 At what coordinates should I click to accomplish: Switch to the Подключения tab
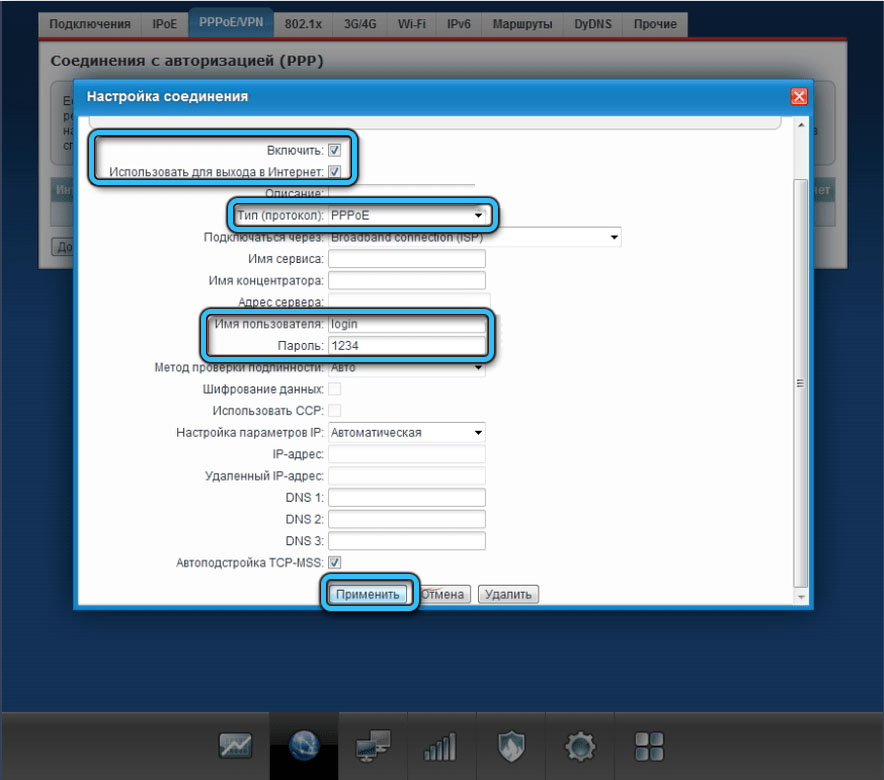coord(90,24)
